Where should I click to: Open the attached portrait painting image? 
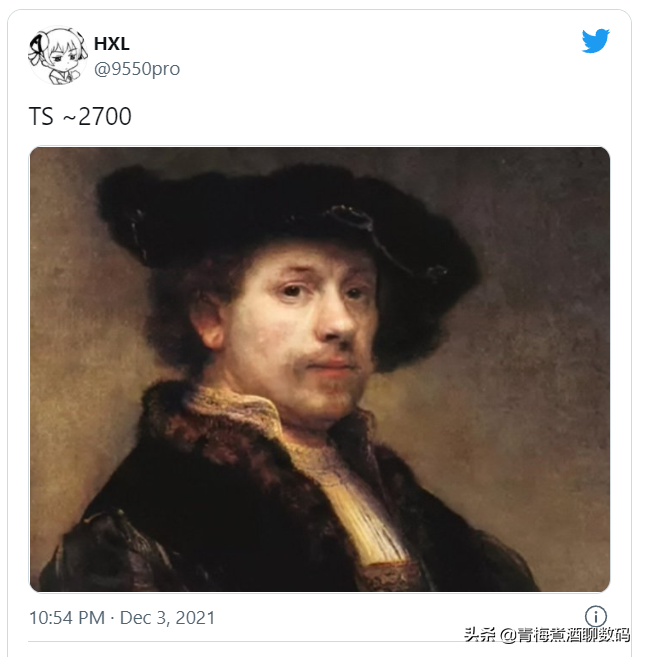tap(320, 369)
